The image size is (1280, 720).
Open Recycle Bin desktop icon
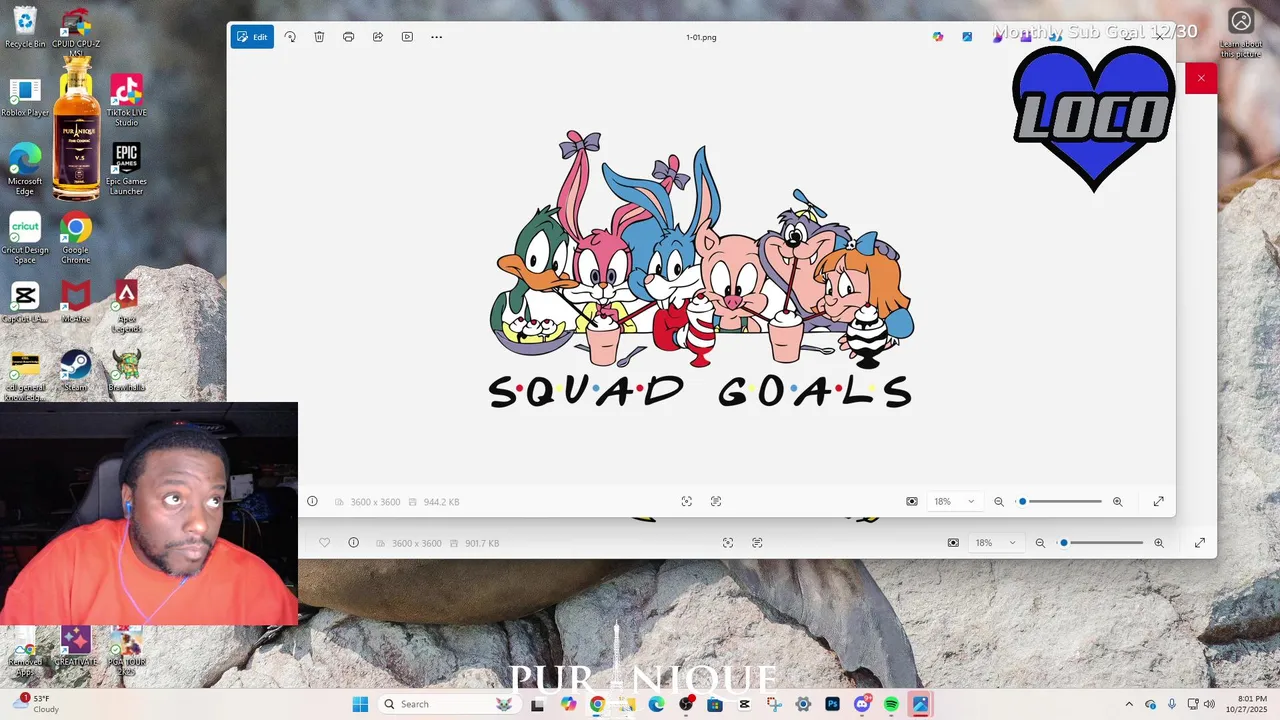click(25, 27)
